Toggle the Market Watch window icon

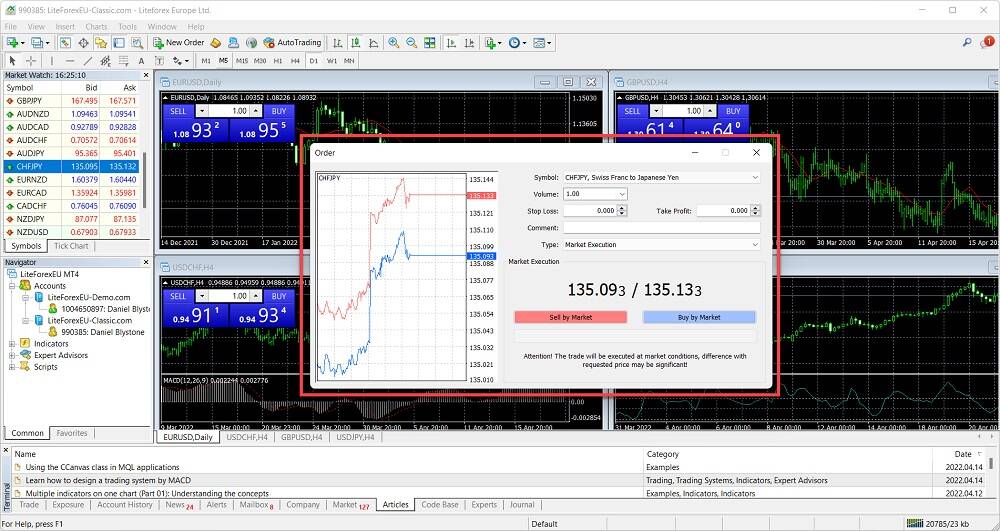pos(65,43)
